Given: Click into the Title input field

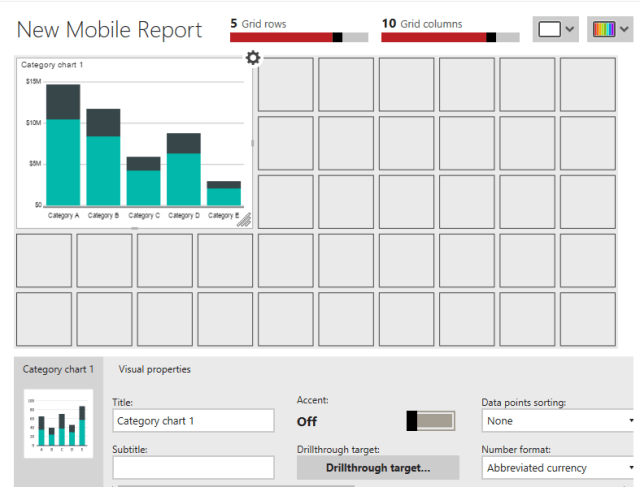Looking at the screenshot, I should tap(193, 421).
